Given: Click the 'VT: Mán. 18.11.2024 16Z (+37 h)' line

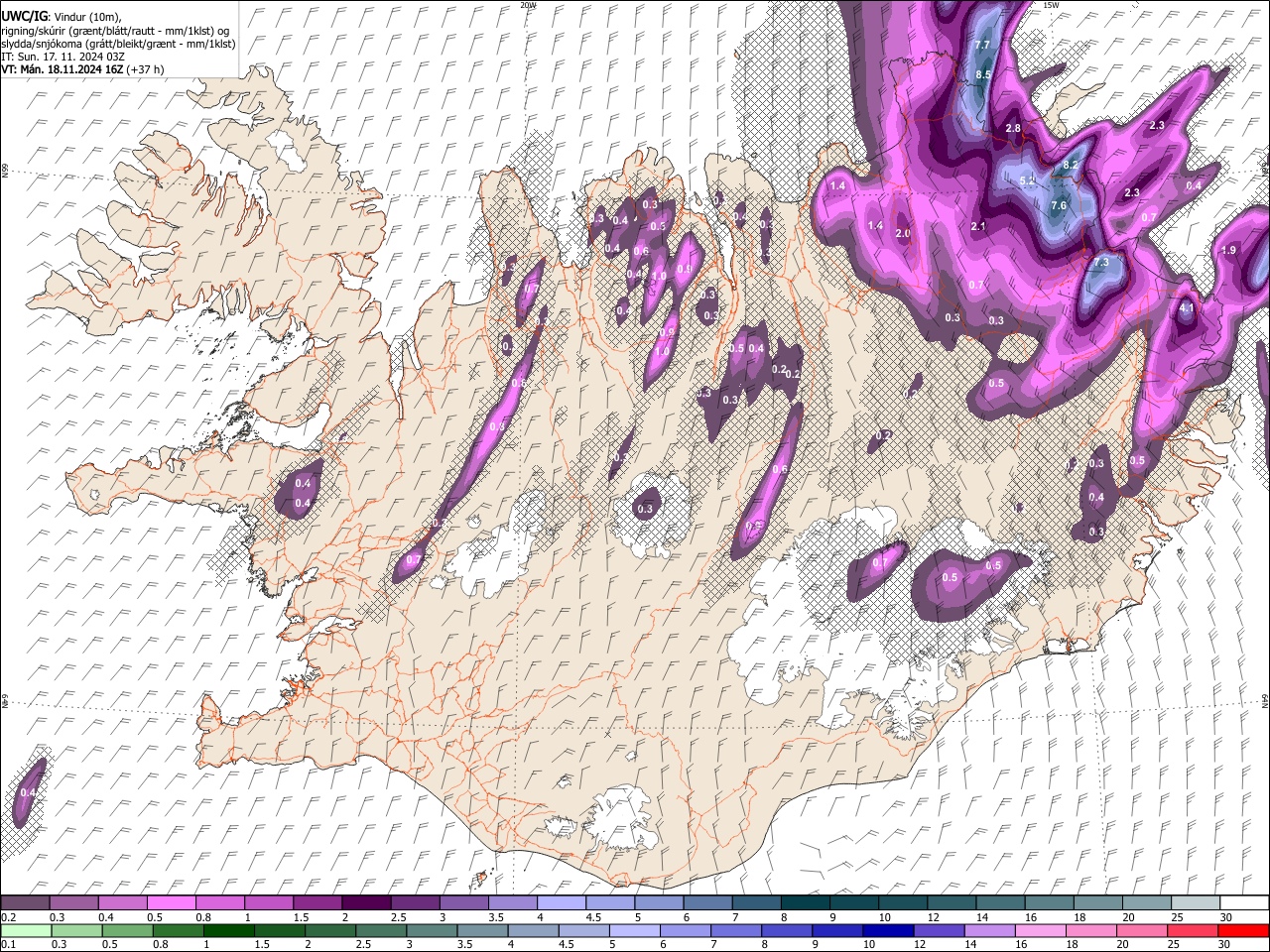Looking at the screenshot, I should point(82,69).
